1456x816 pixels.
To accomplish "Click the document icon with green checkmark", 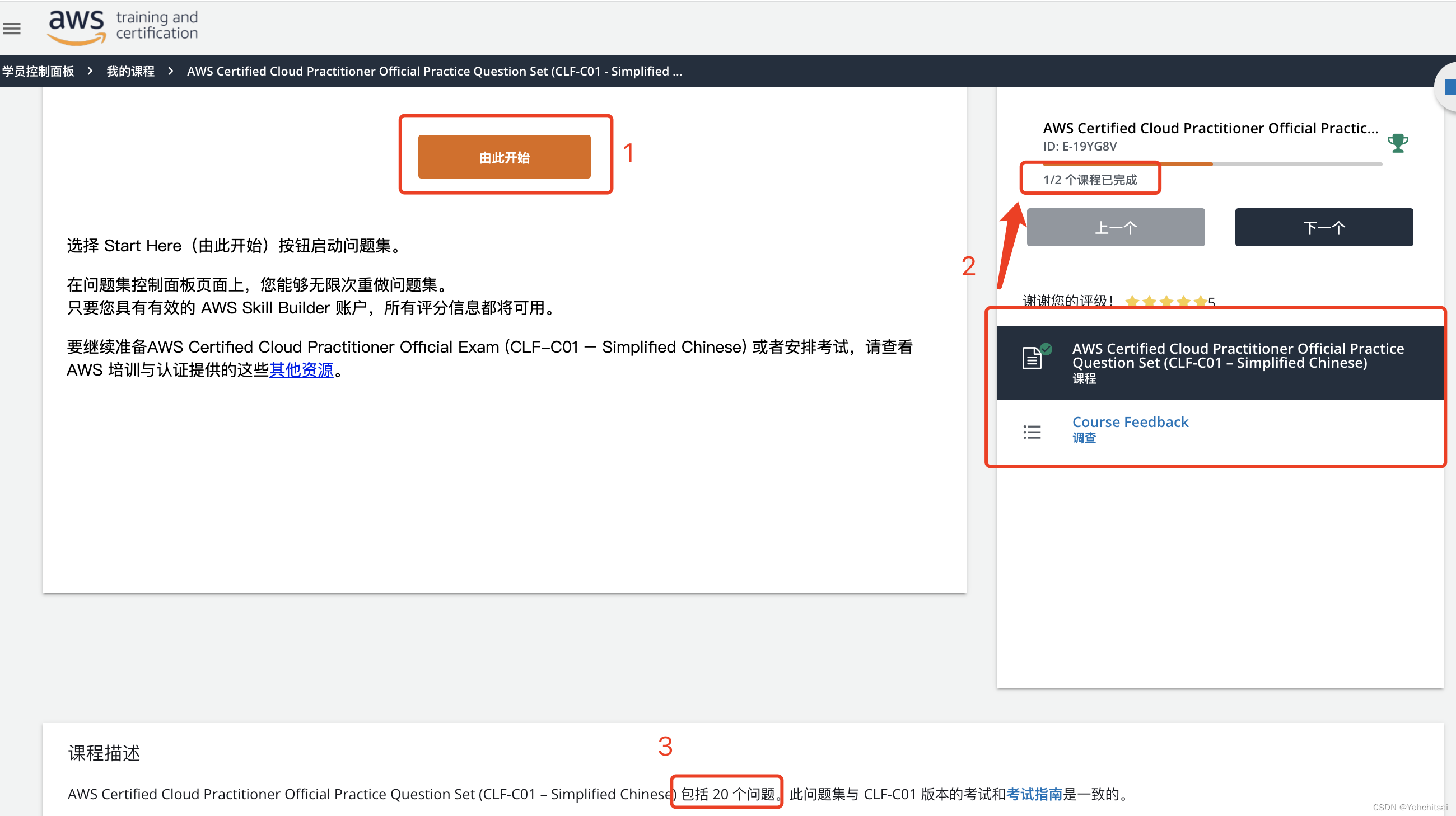I will point(1036,357).
